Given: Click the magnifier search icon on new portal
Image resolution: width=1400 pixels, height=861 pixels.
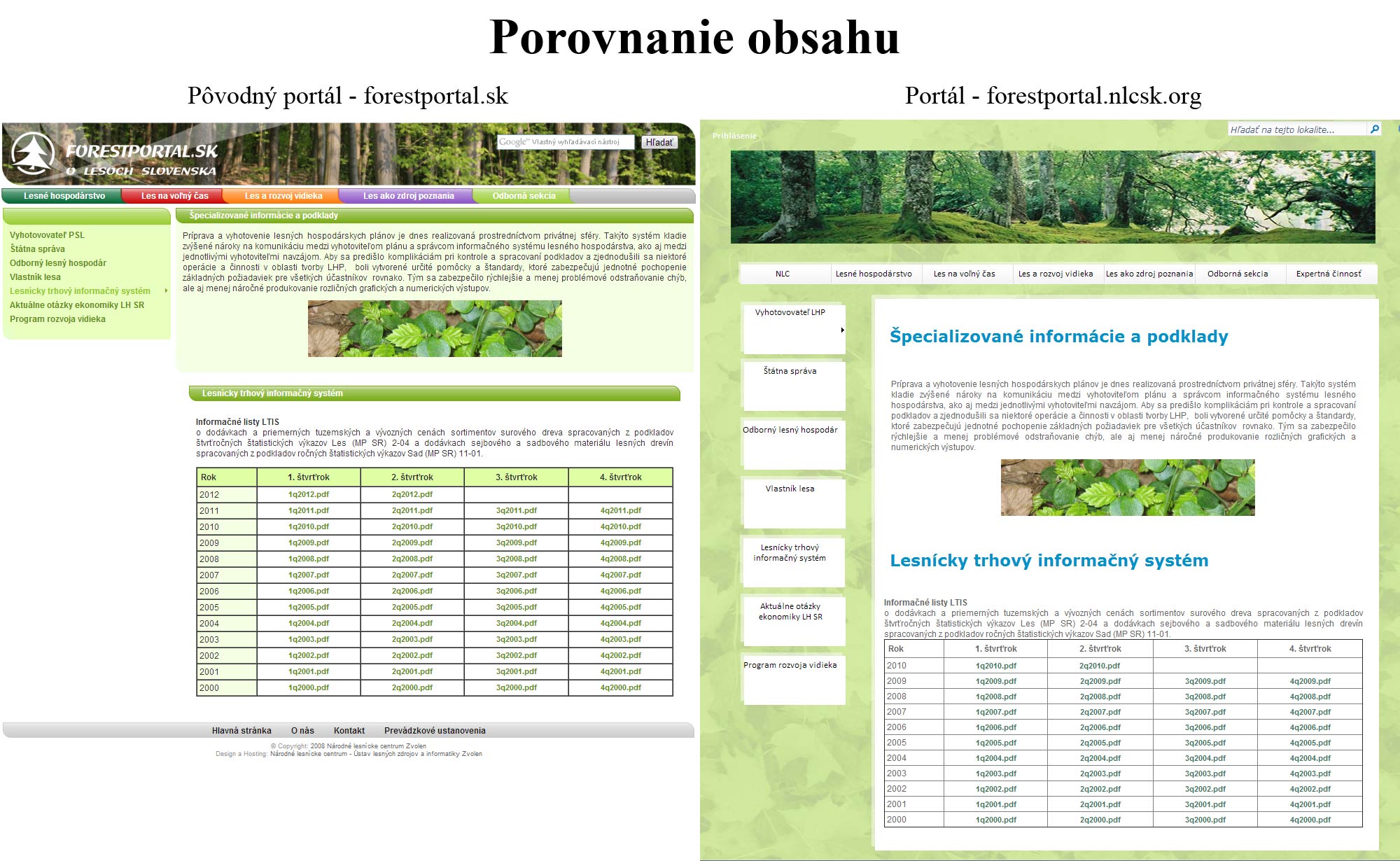Looking at the screenshot, I should (x=1374, y=129).
